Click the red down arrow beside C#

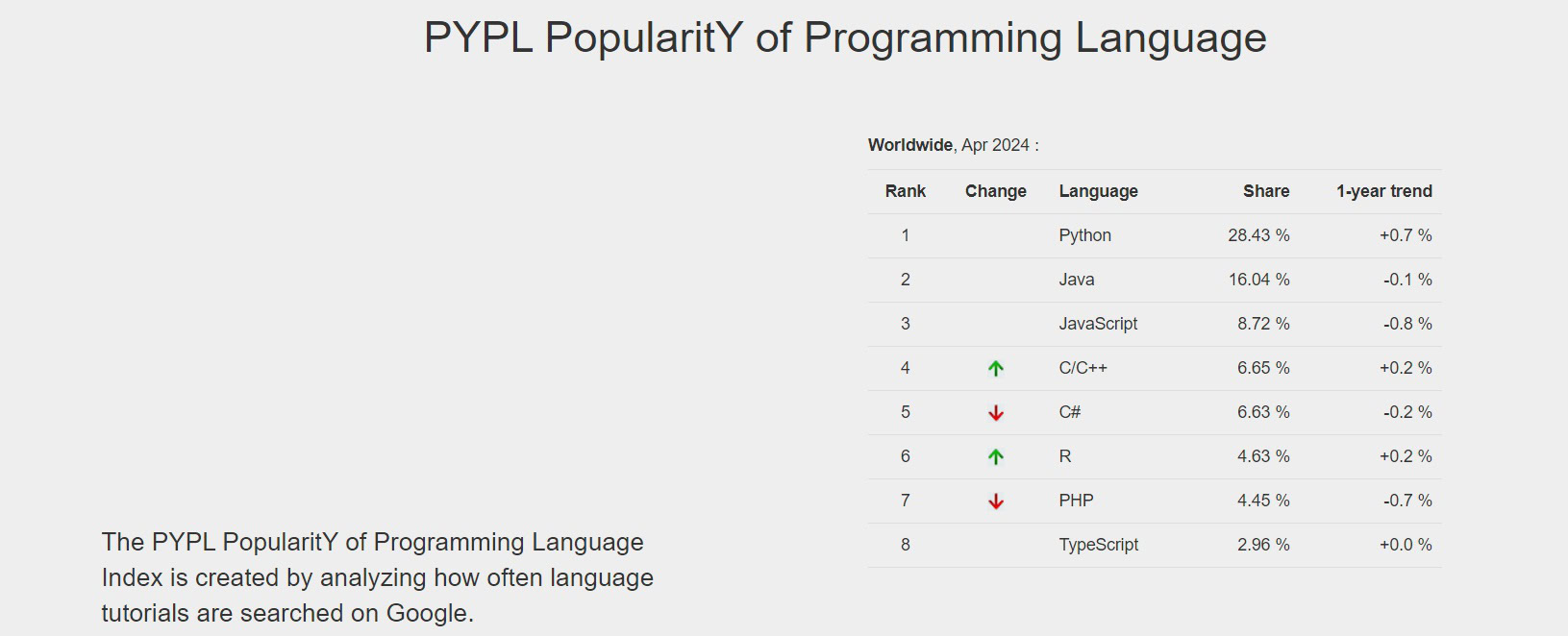(996, 412)
